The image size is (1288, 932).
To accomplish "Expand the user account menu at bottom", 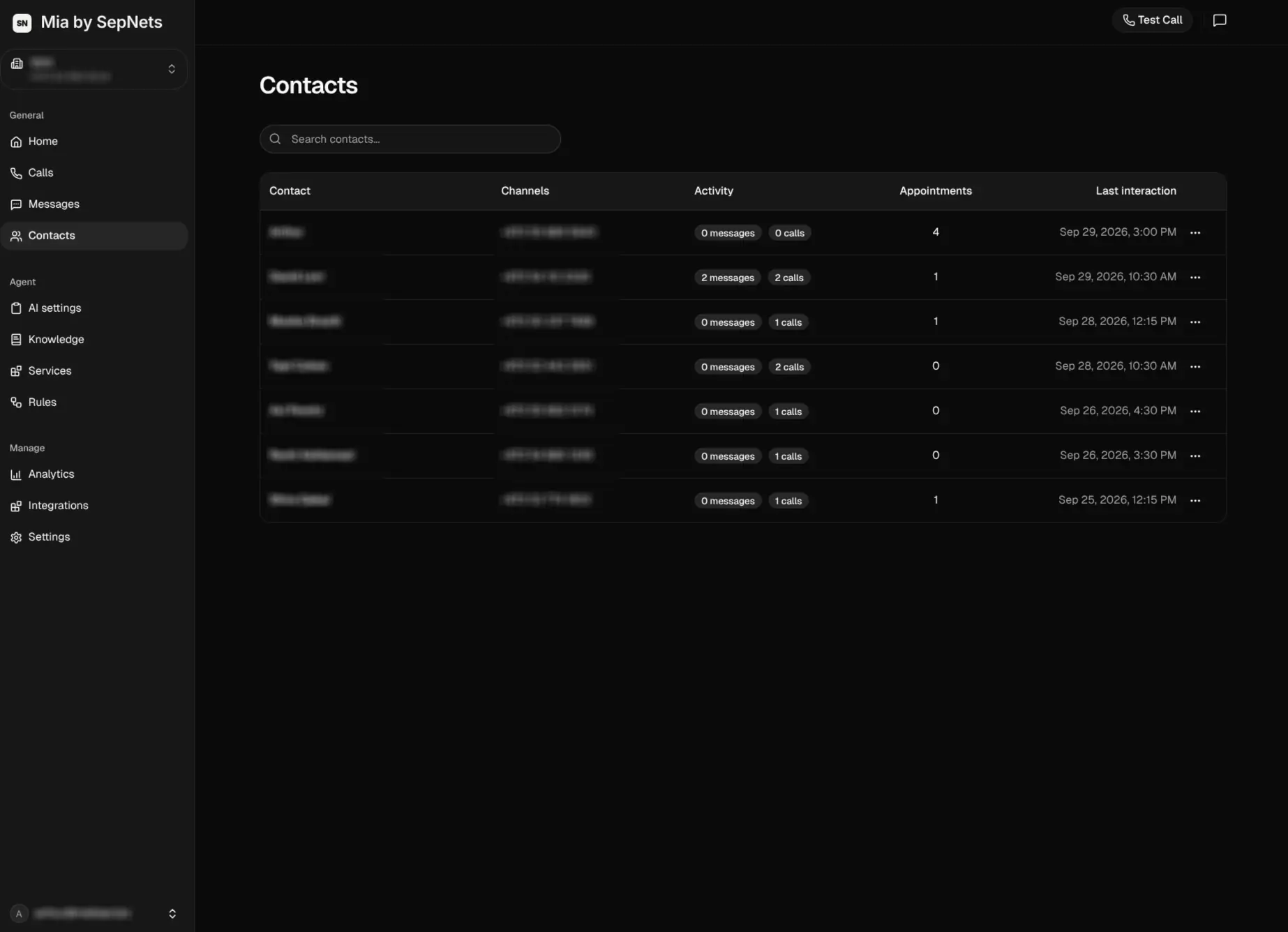I will [x=172, y=914].
